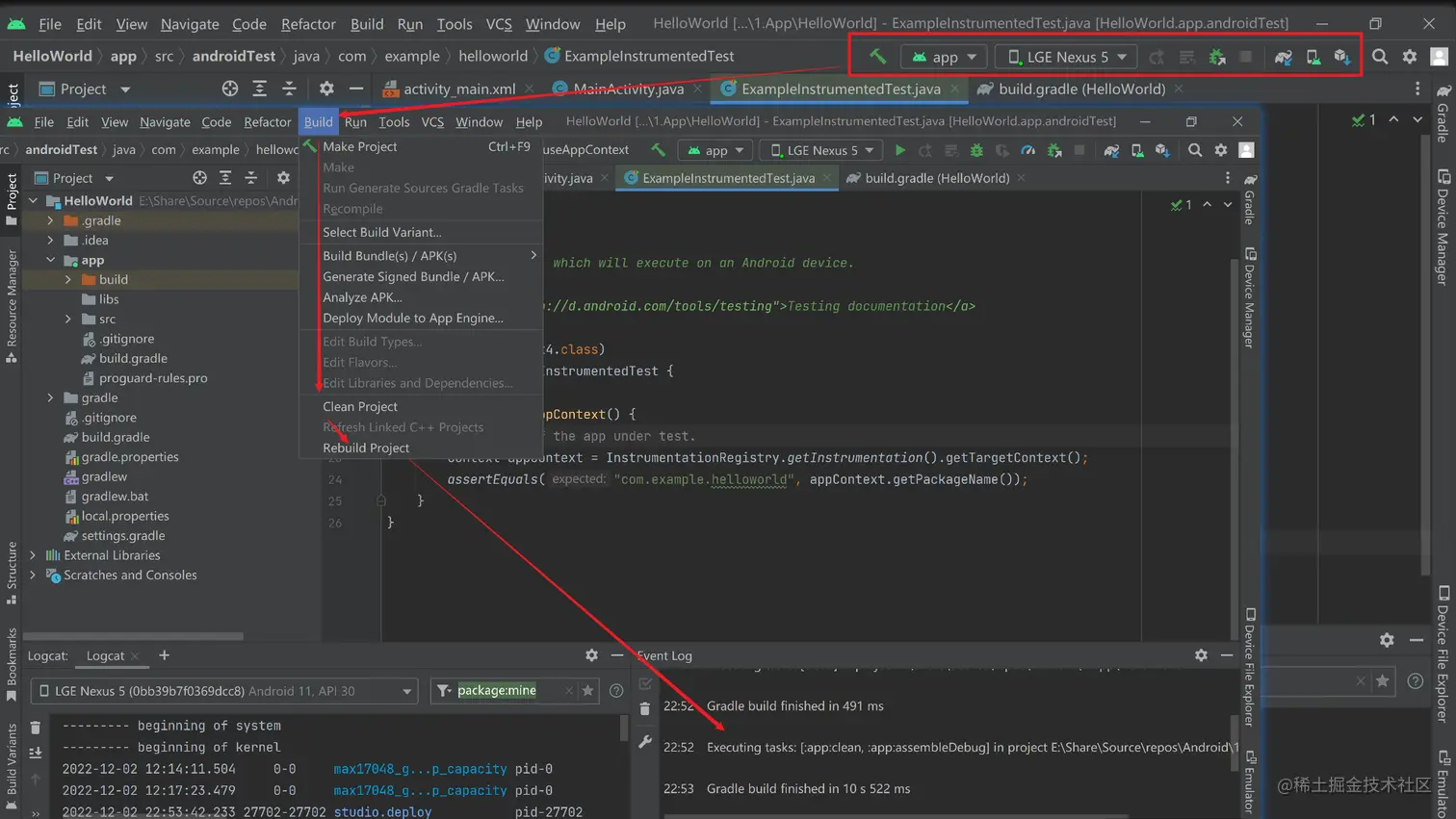Run the app with the green play icon

(899, 150)
